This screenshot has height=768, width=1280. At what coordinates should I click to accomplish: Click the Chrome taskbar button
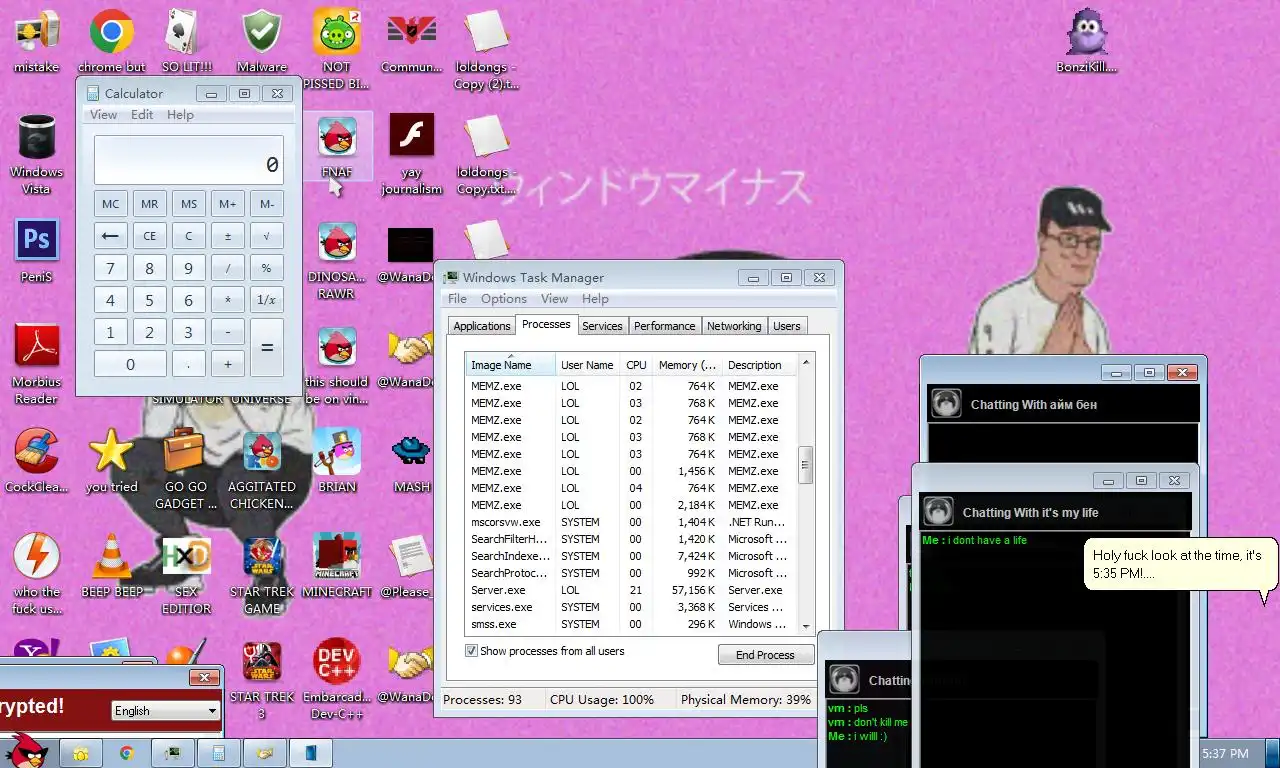coord(127,753)
